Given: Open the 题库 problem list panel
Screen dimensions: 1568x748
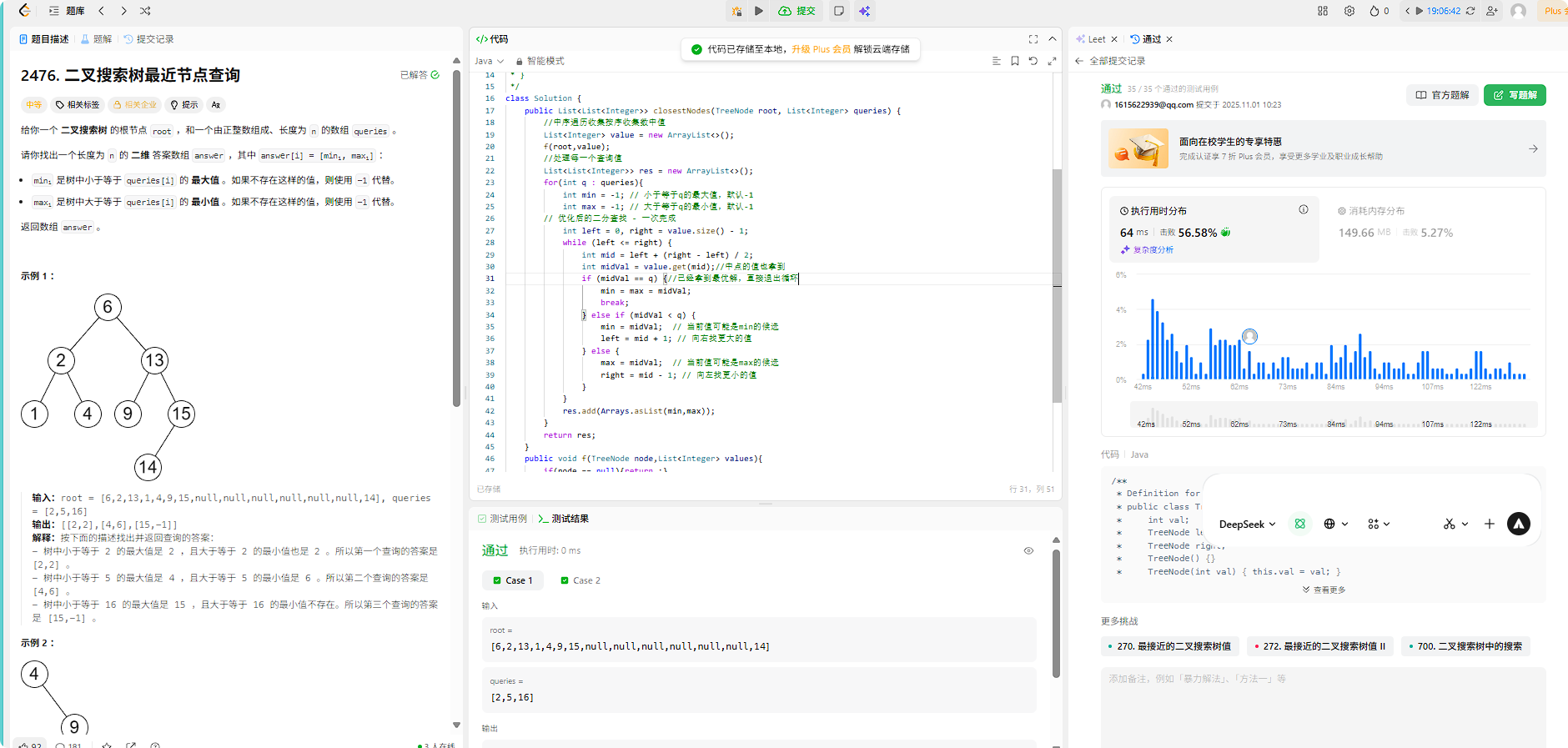Looking at the screenshot, I should tap(67, 11).
